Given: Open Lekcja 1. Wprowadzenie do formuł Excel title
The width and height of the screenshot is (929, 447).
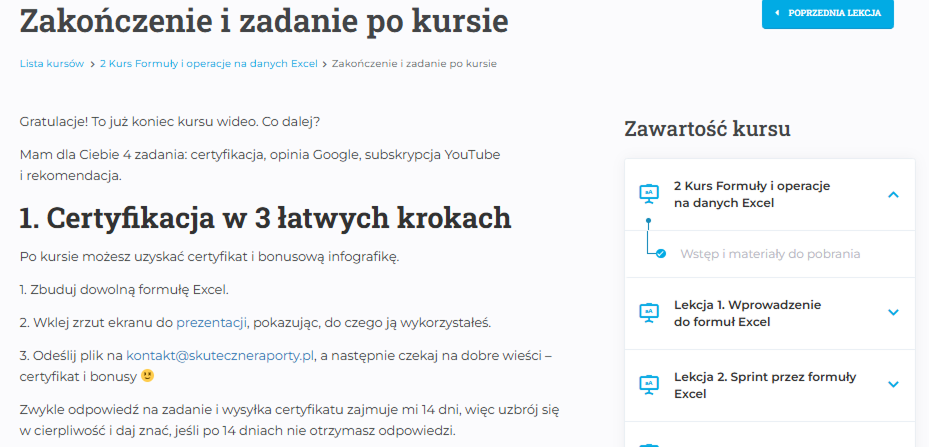Looking at the screenshot, I should pyautogui.click(x=746, y=314).
